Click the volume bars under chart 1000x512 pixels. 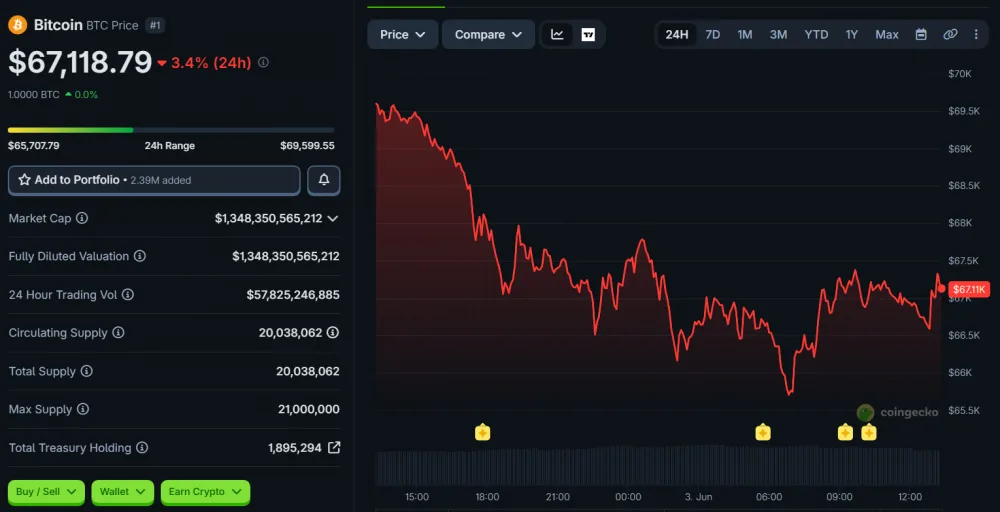pyautogui.click(x=658, y=465)
